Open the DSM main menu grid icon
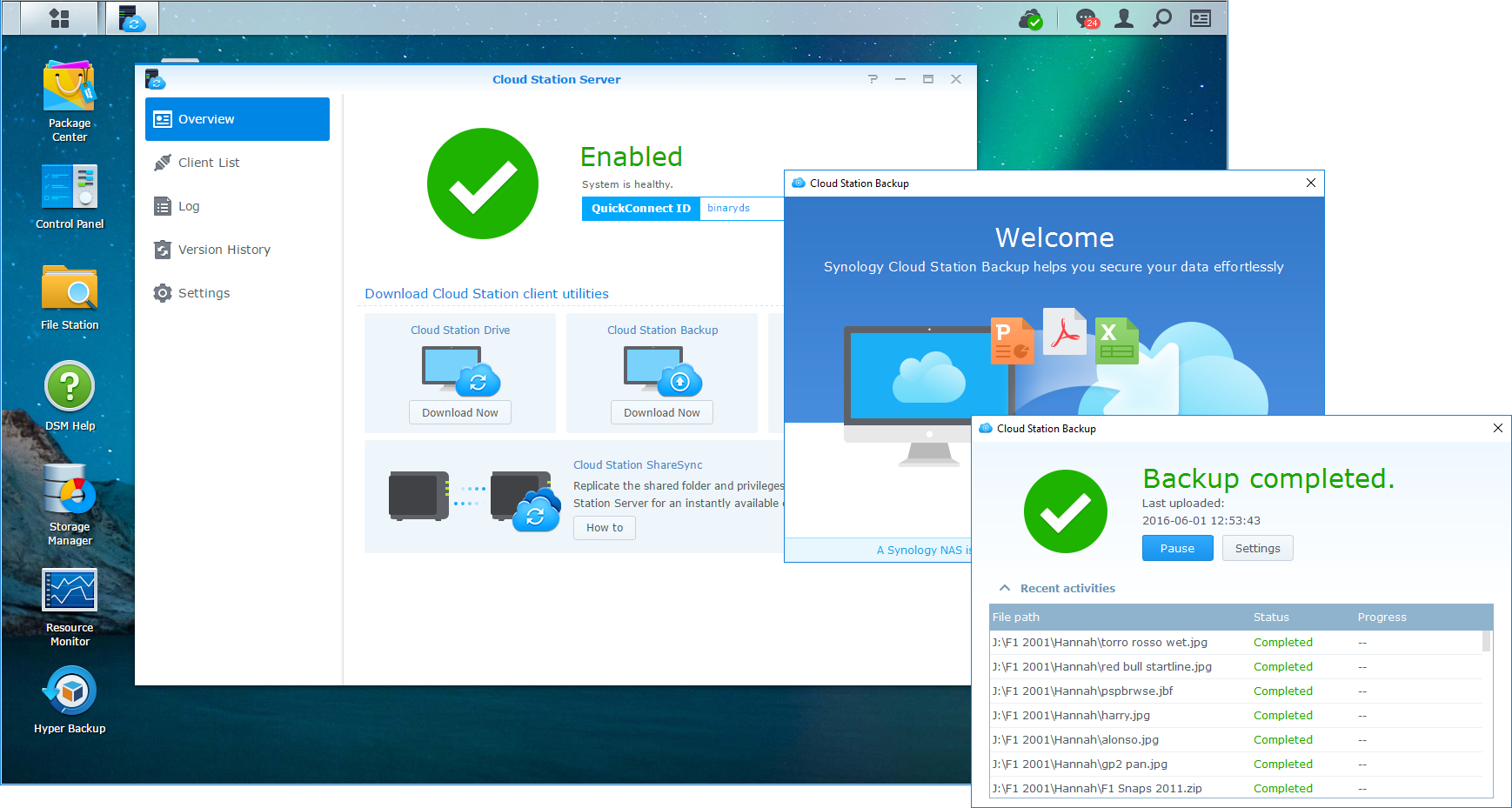The height and width of the screenshot is (808, 1512). point(59,18)
